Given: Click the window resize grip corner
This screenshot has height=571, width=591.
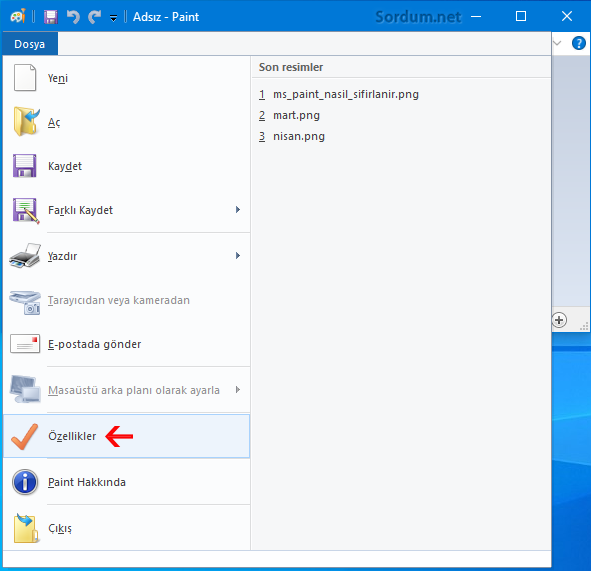Looking at the screenshot, I should 584,326.
